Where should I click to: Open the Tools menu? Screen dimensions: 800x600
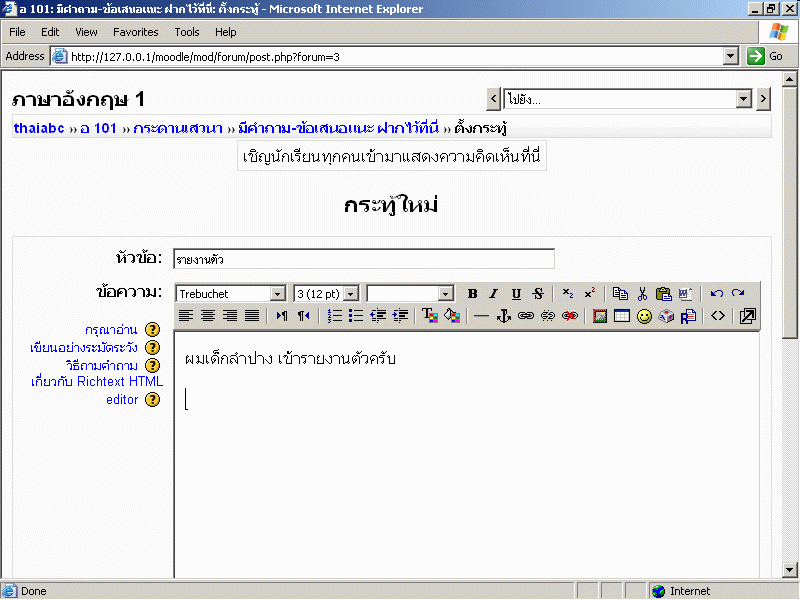(187, 32)
